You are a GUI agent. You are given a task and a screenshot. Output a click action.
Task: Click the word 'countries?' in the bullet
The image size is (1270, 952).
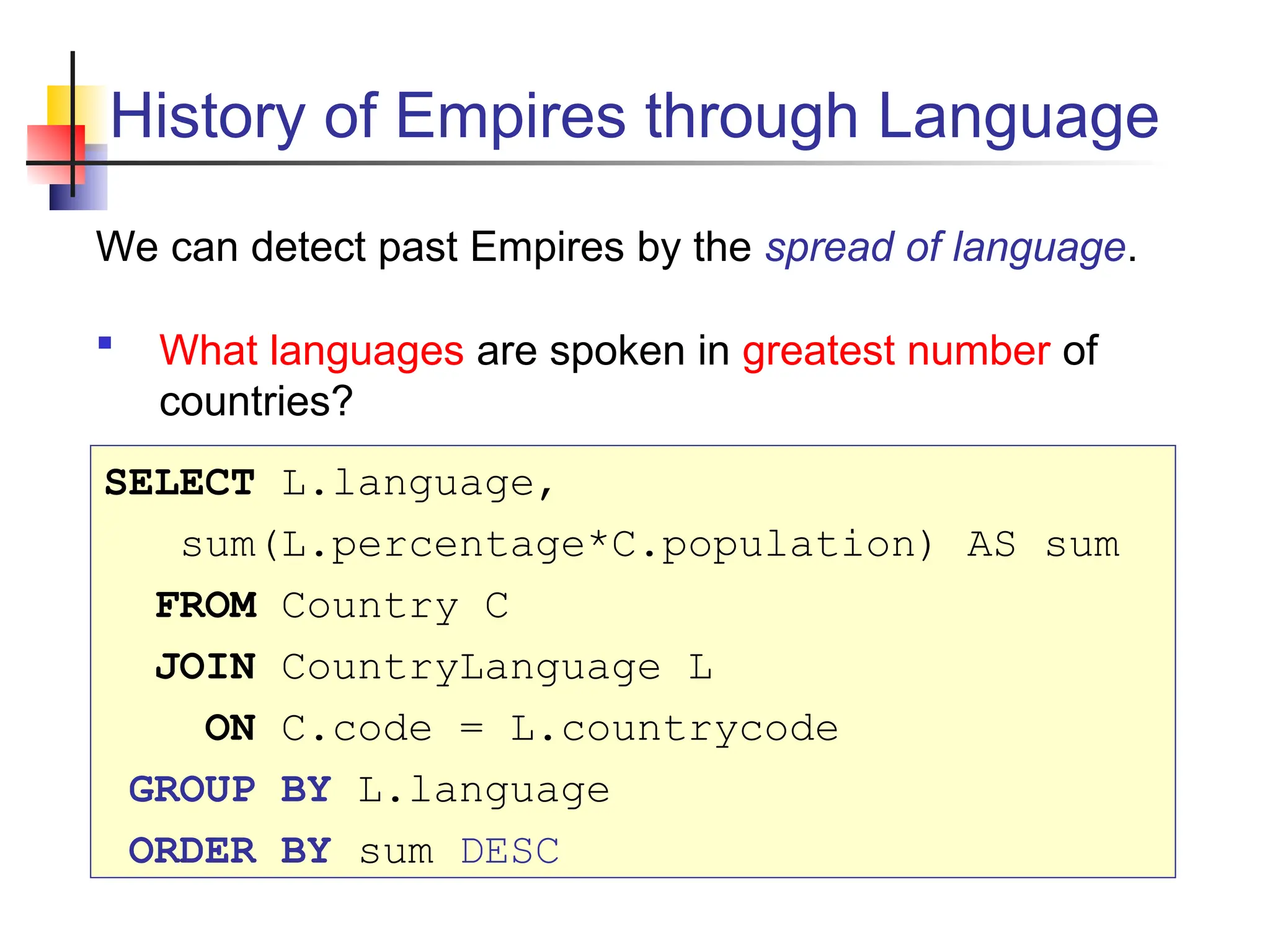pyautogui.click(x=256, y=401)
